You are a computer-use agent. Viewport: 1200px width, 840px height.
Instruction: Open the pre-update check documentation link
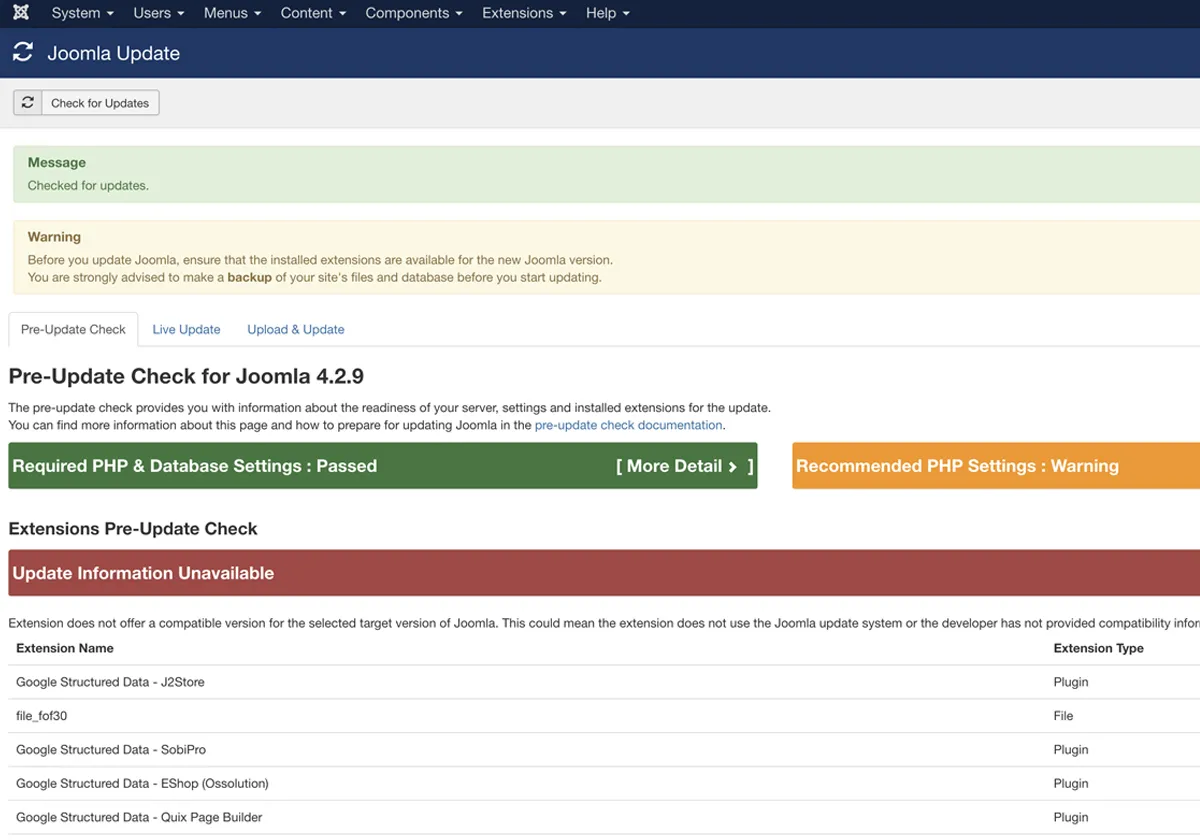627,424
